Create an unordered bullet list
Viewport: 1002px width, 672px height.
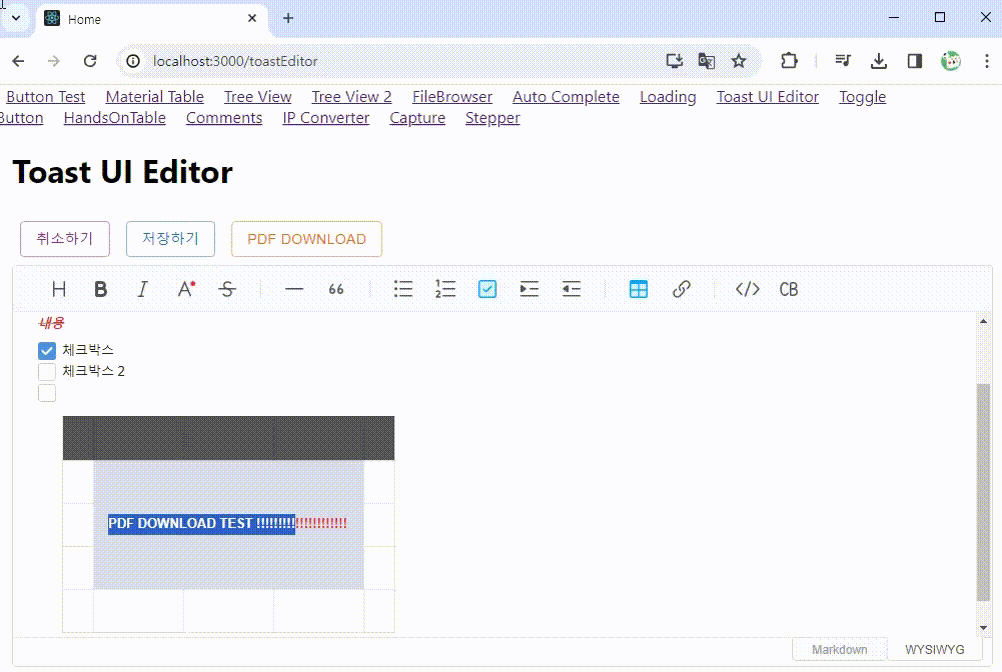pos(403,289)
